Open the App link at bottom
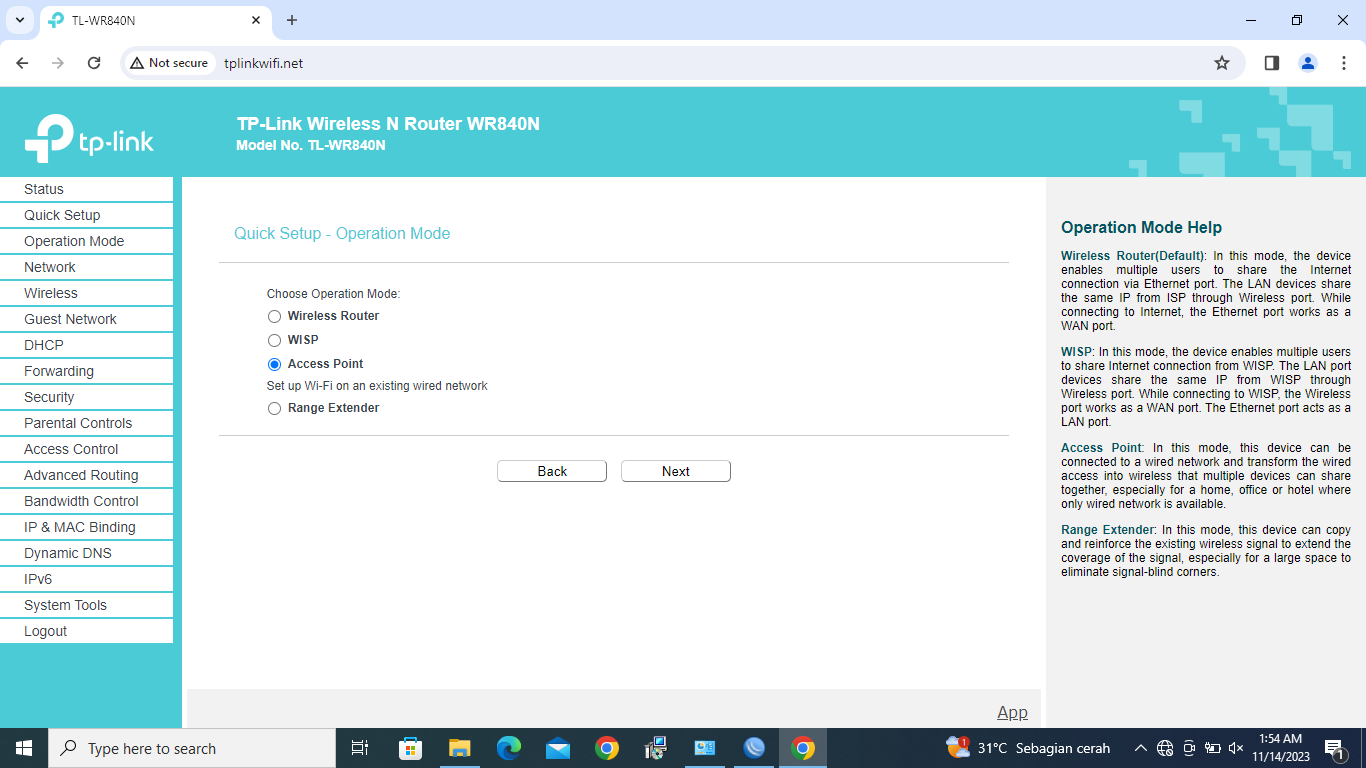Viewport: 1366px width, 768px height. point(1012,712)
